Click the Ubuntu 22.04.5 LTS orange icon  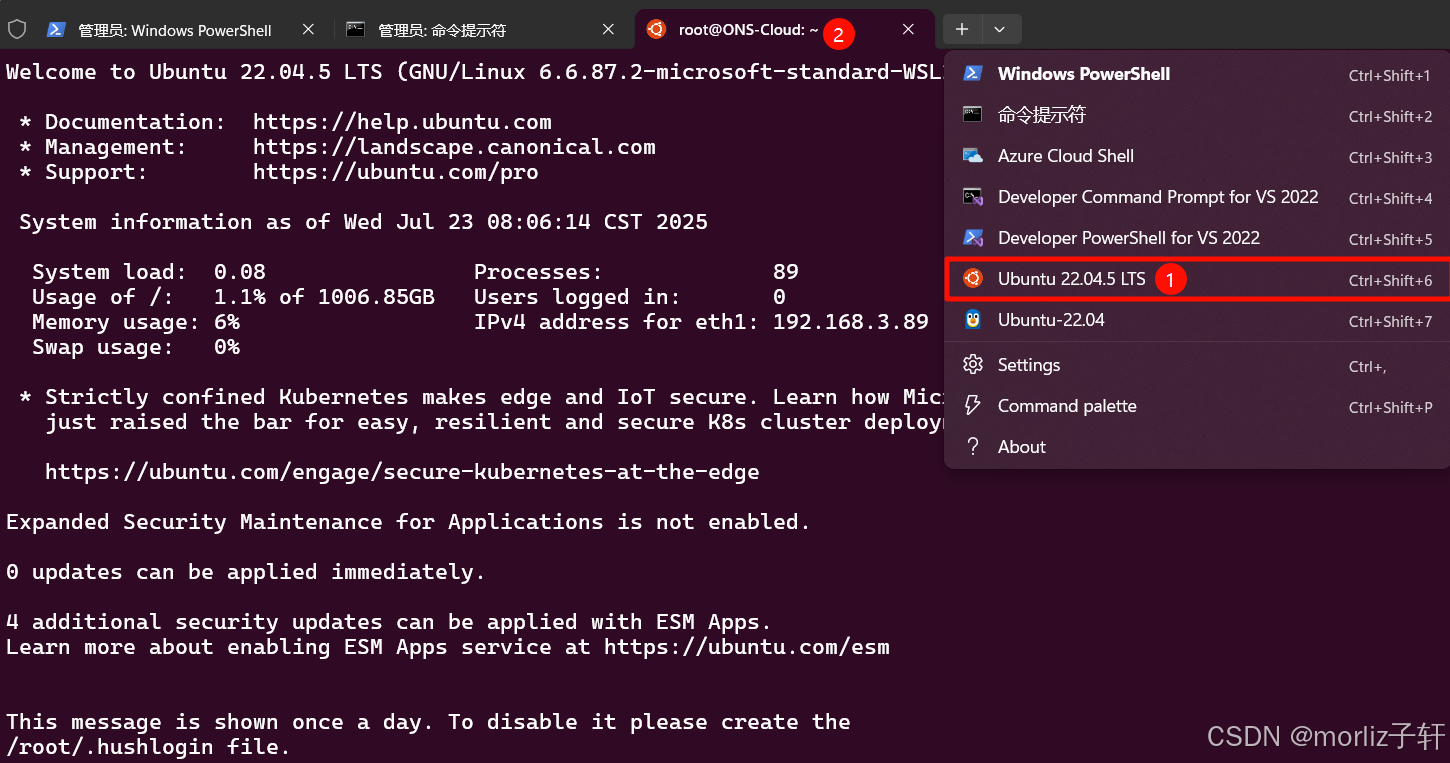972,278
